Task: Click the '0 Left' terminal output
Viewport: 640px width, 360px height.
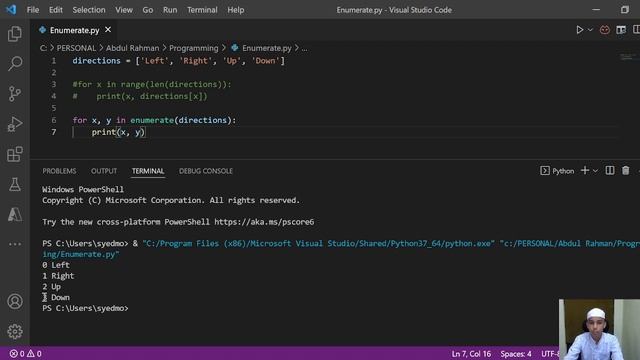Action: tap(56, 265)
